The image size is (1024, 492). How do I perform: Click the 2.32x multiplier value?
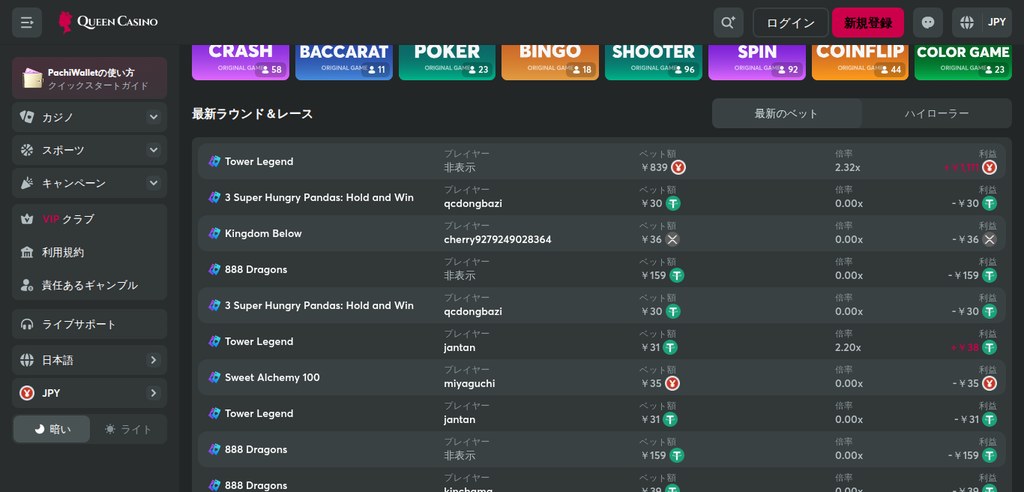click(x=848, y=168)
